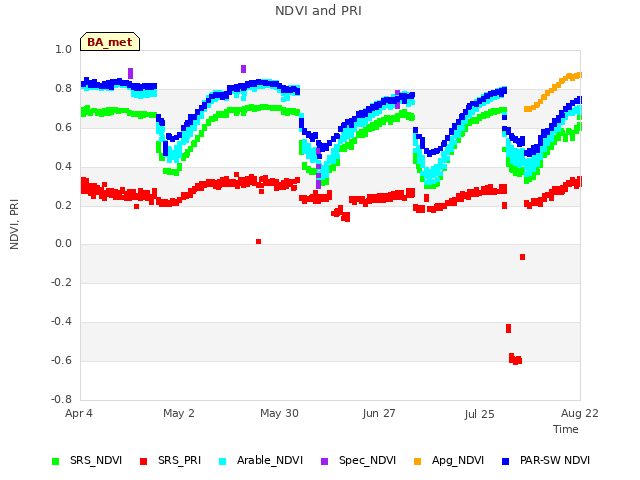
Task: Click the orange Apg_NDVI data series in August
Action: (x=553, y=92)
